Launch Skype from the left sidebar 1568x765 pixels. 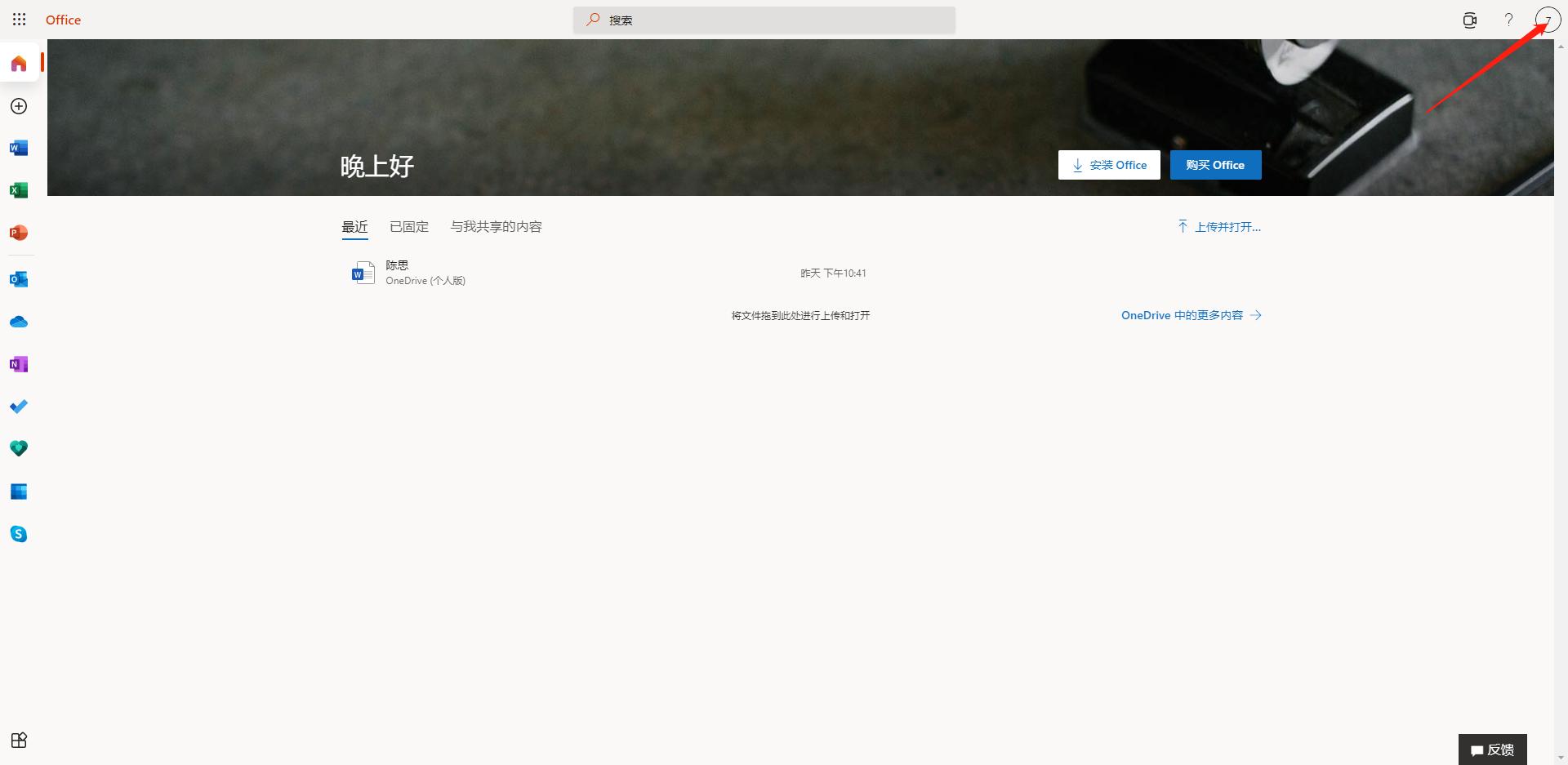(19, 534)
